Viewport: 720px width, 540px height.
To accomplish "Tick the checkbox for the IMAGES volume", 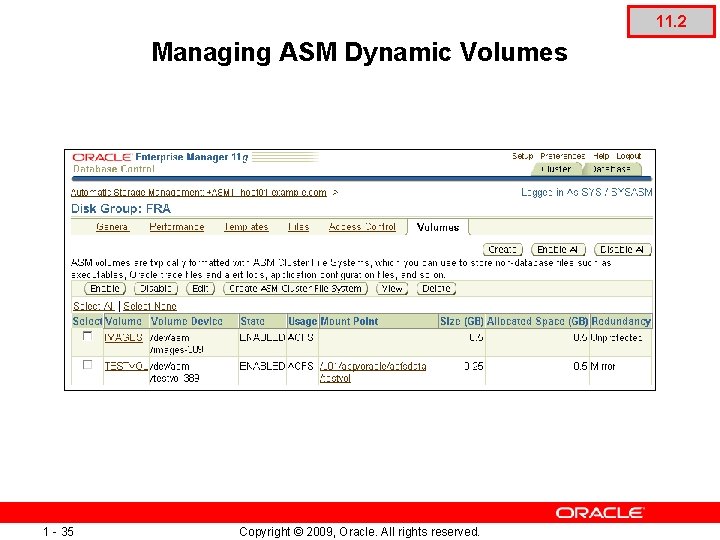I will click(x=87, y=336).
